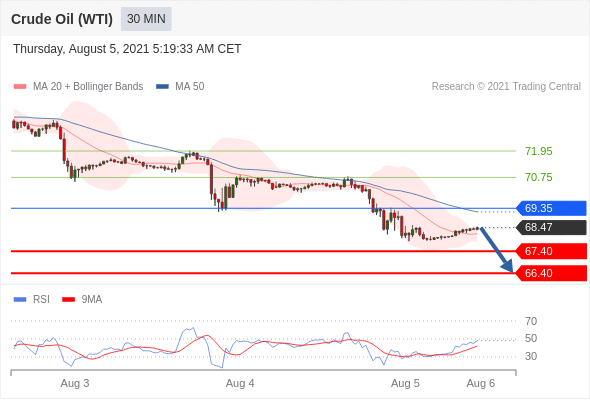This screenshot has width=590, height=400.
Task: Click the green 71.95 resistance label
Action: coord(539,151)
